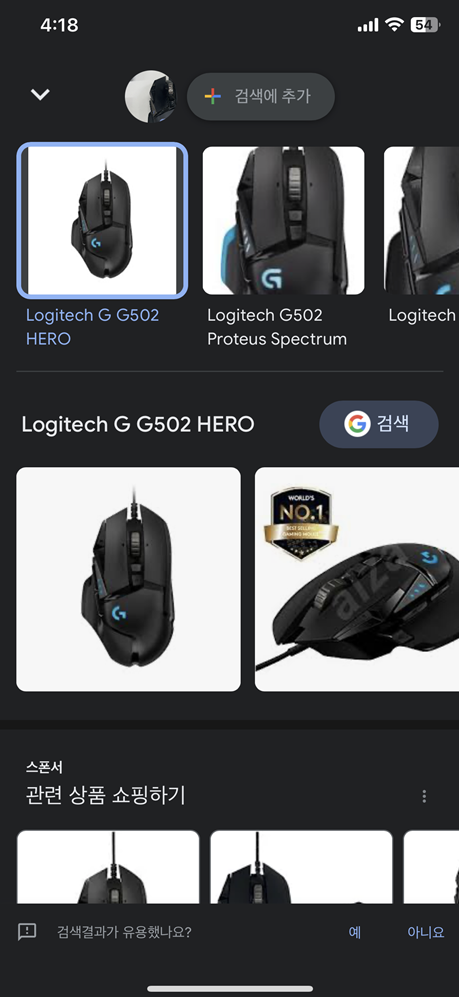
Task: Answer 예 to the feedback question
Action: [355, 932]
